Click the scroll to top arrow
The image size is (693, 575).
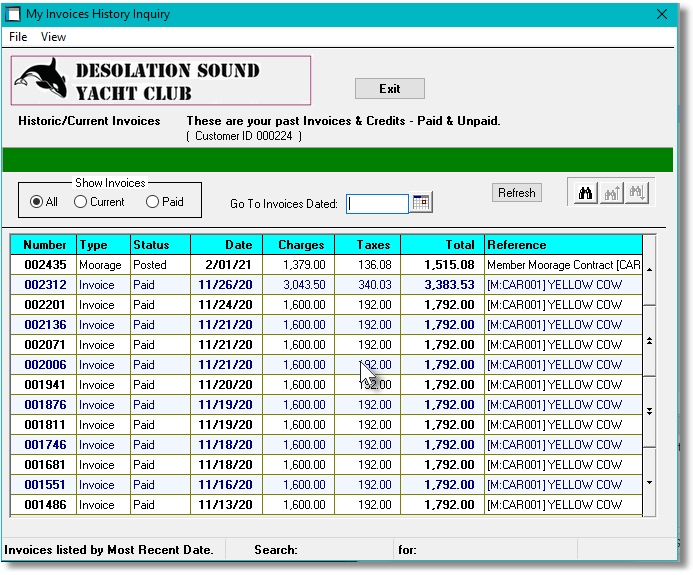(x=649, y=270)
